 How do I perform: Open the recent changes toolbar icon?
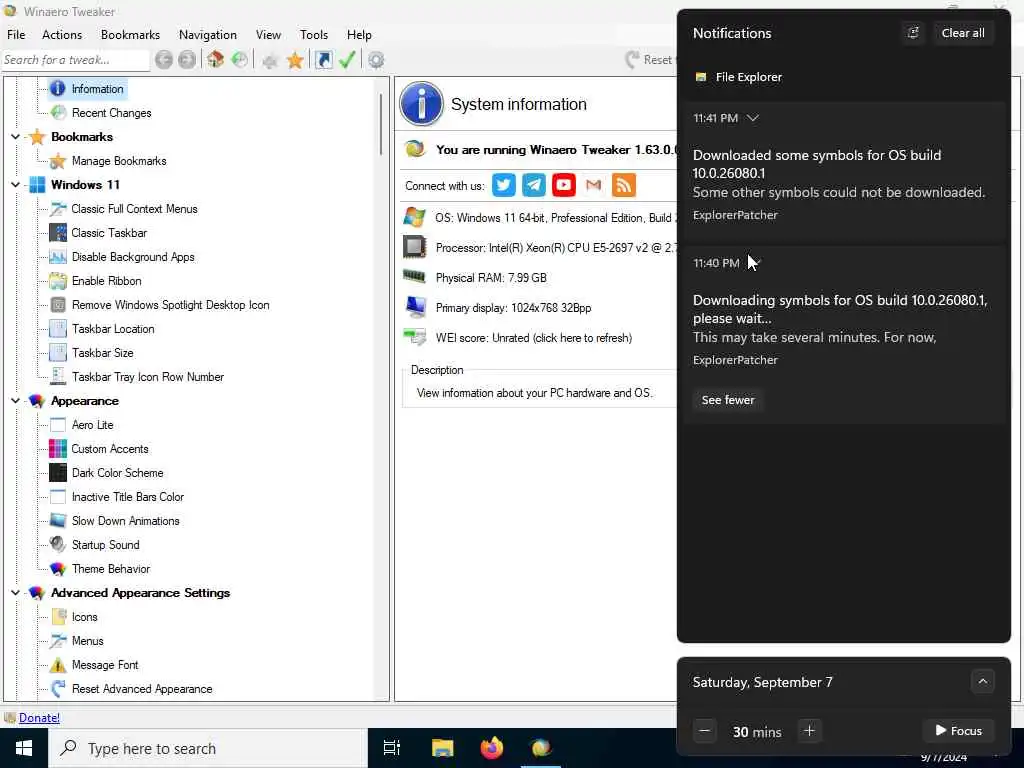point(240,60)
